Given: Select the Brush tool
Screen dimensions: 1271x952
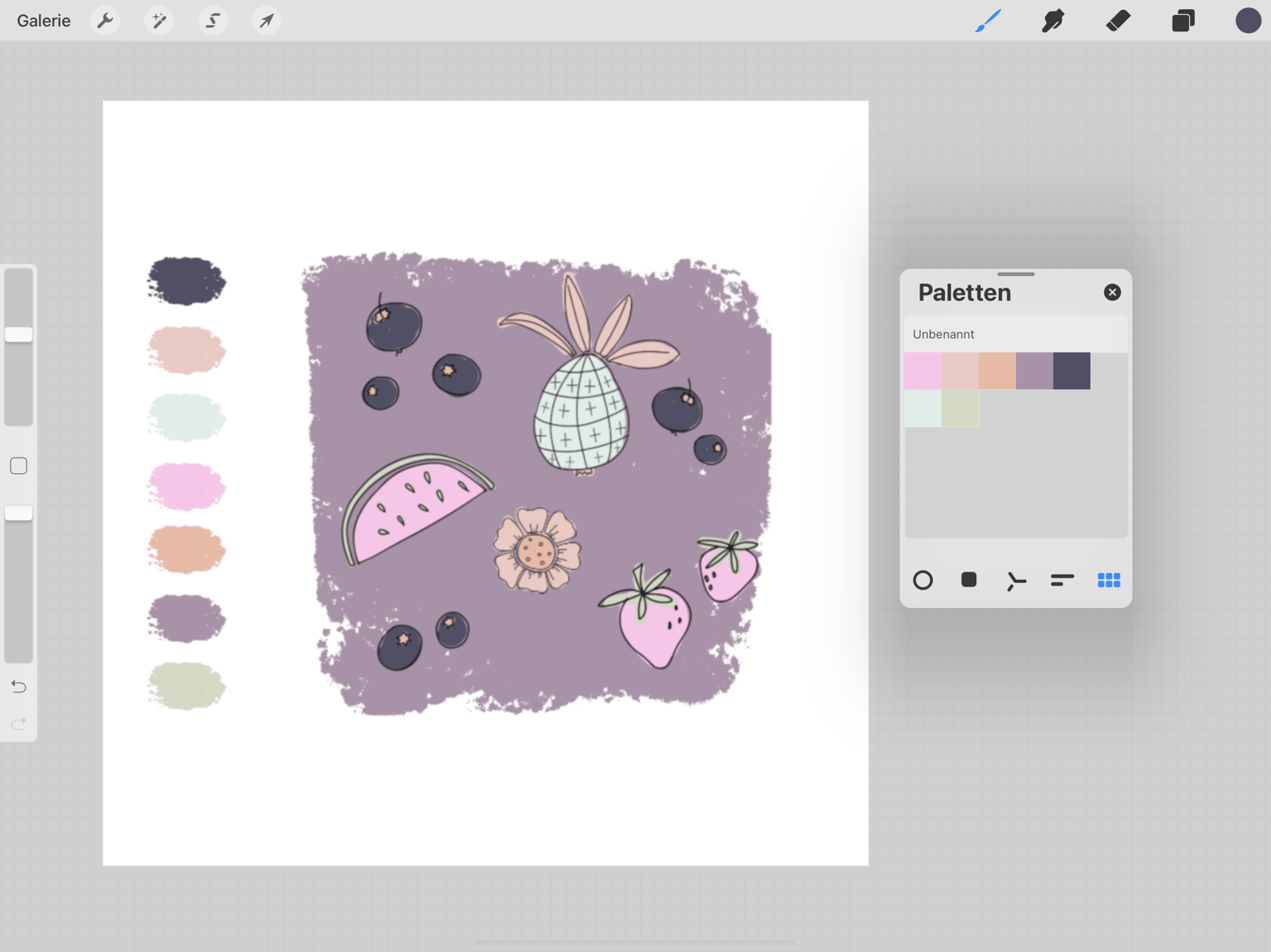Looking at the screenshot, I should 988,21.
